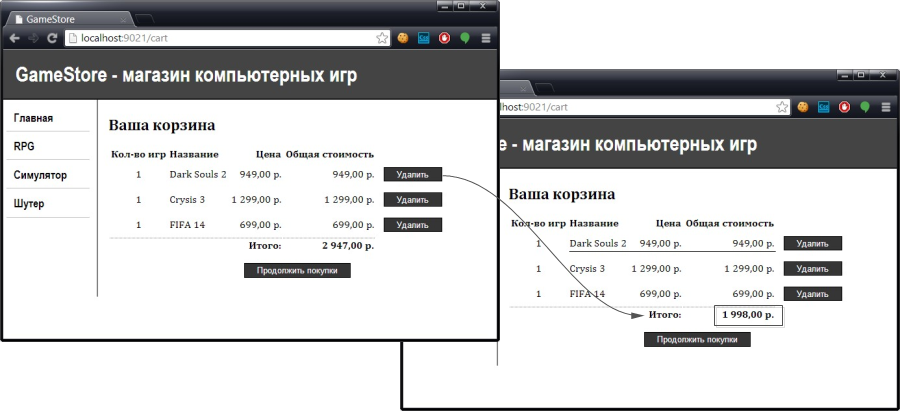Remove FIFA 14 with Удалить in the front window
900x411 pixels.
413,225
